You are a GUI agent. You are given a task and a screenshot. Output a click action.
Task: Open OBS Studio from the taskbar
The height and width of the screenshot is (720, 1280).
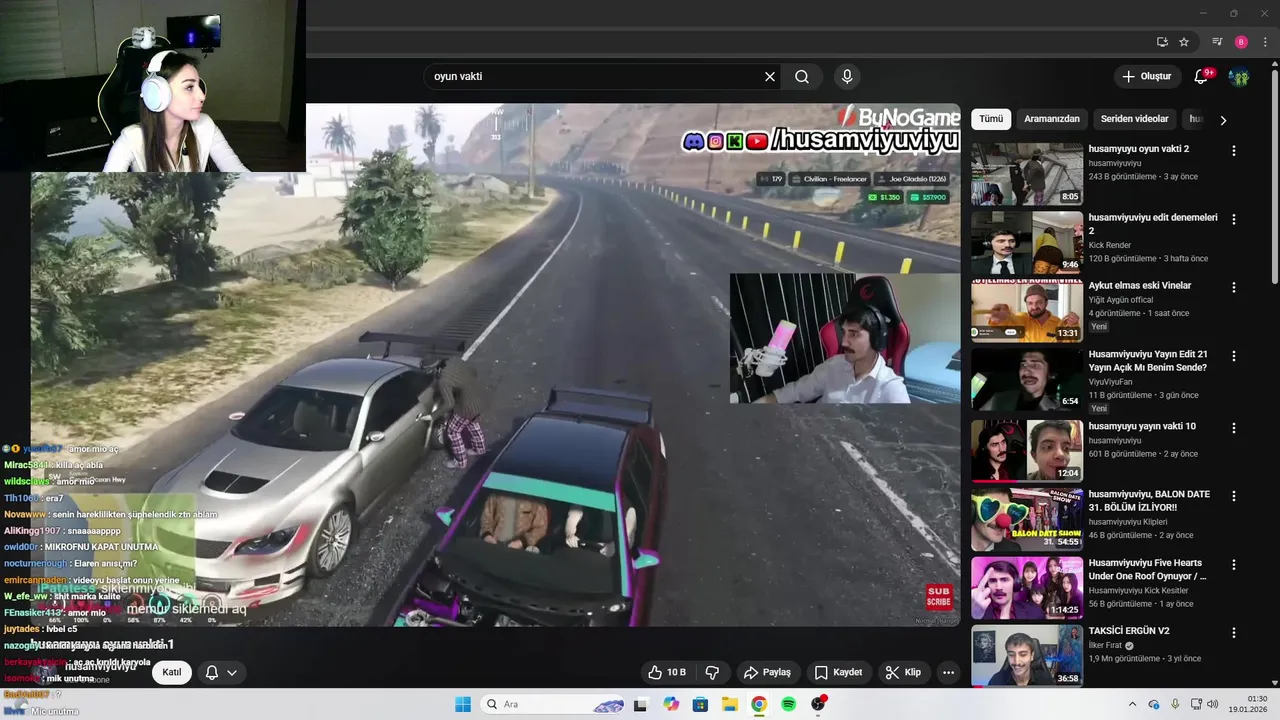(x=818, y=704)
